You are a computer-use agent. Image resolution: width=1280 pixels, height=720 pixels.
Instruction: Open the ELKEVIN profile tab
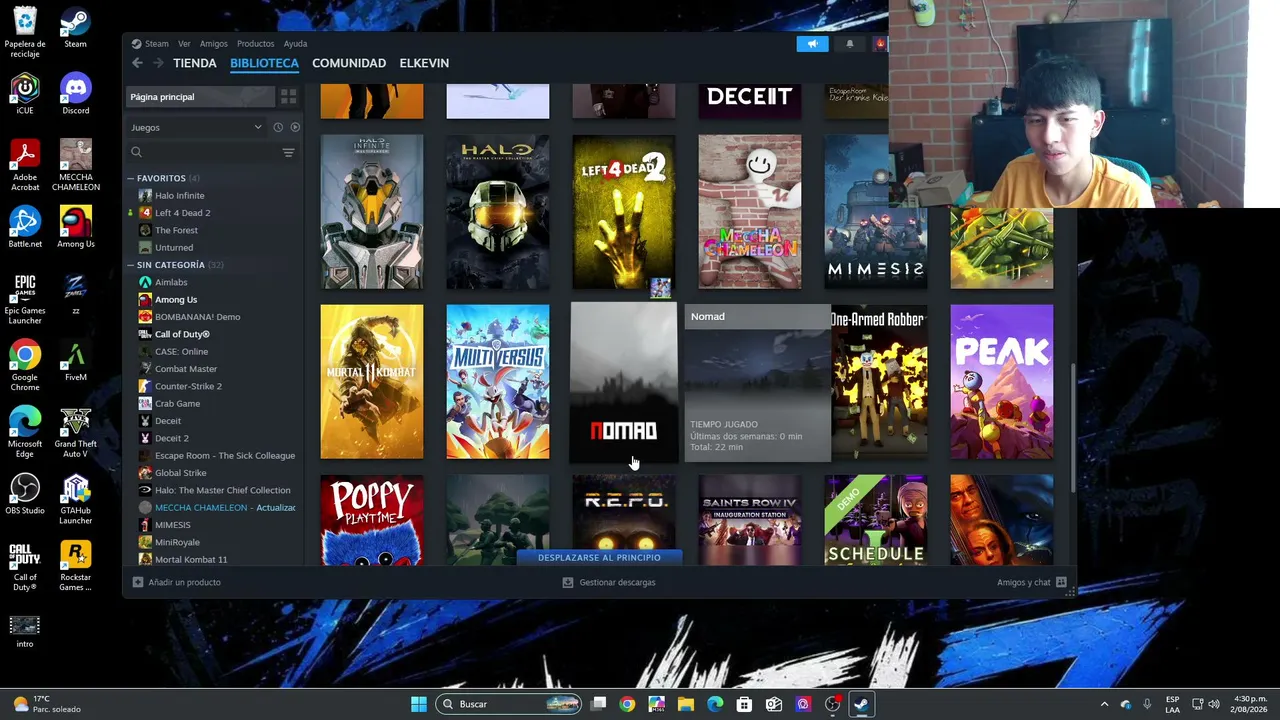click(424, 63)
